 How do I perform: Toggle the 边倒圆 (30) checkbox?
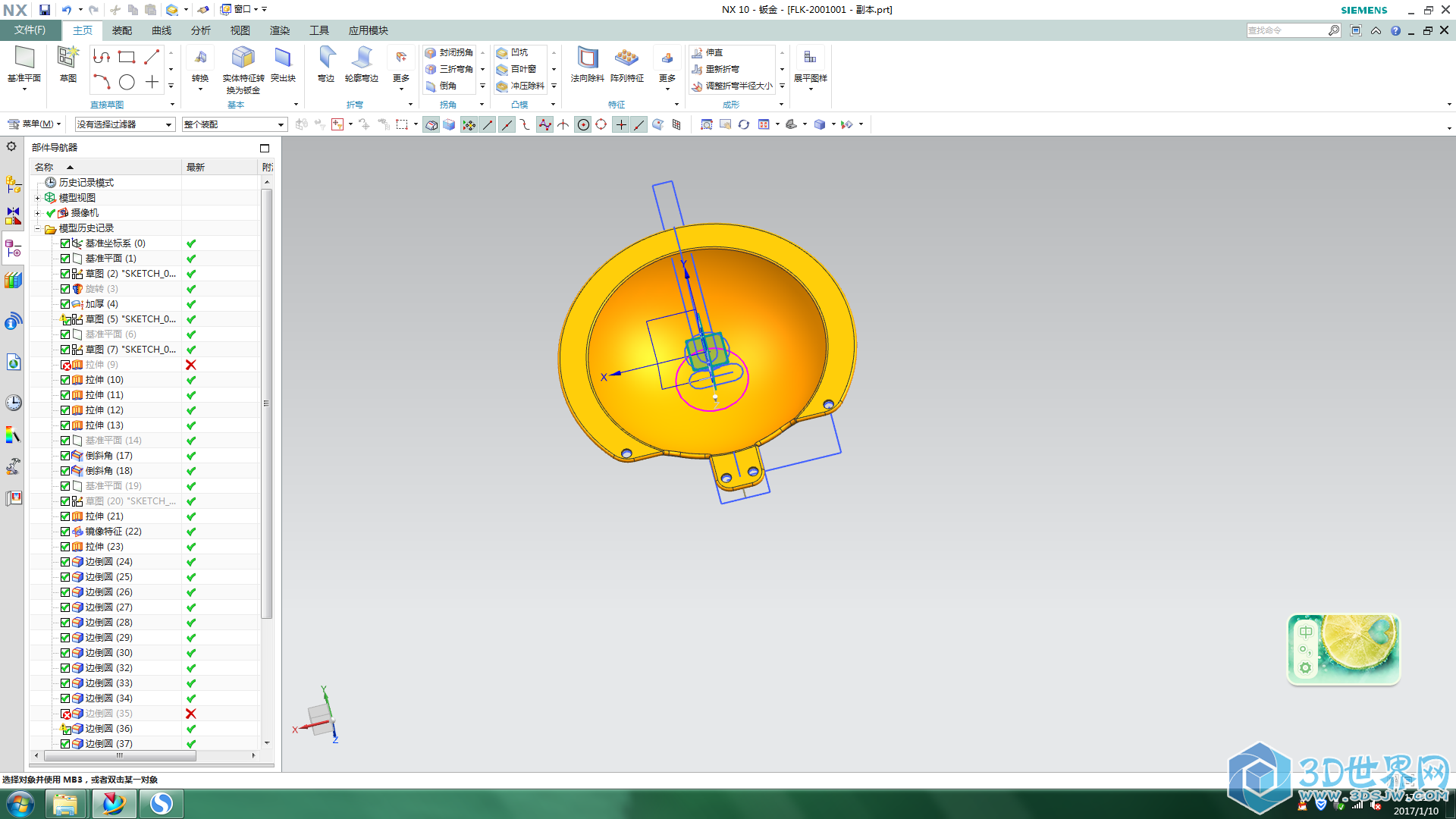click(65, 653)
